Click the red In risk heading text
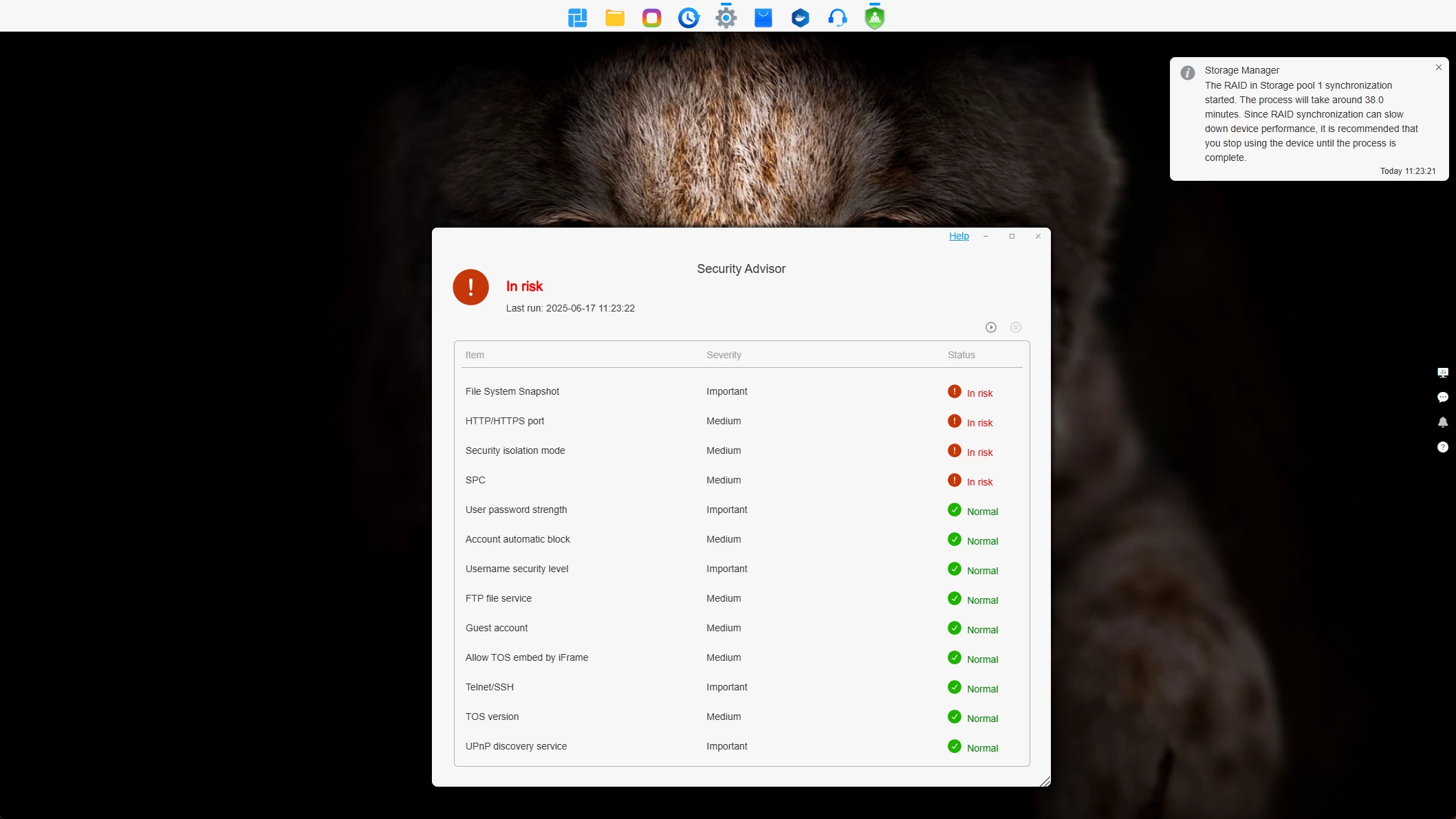This screenshot has height=819, width=1456. click(524, 286)
